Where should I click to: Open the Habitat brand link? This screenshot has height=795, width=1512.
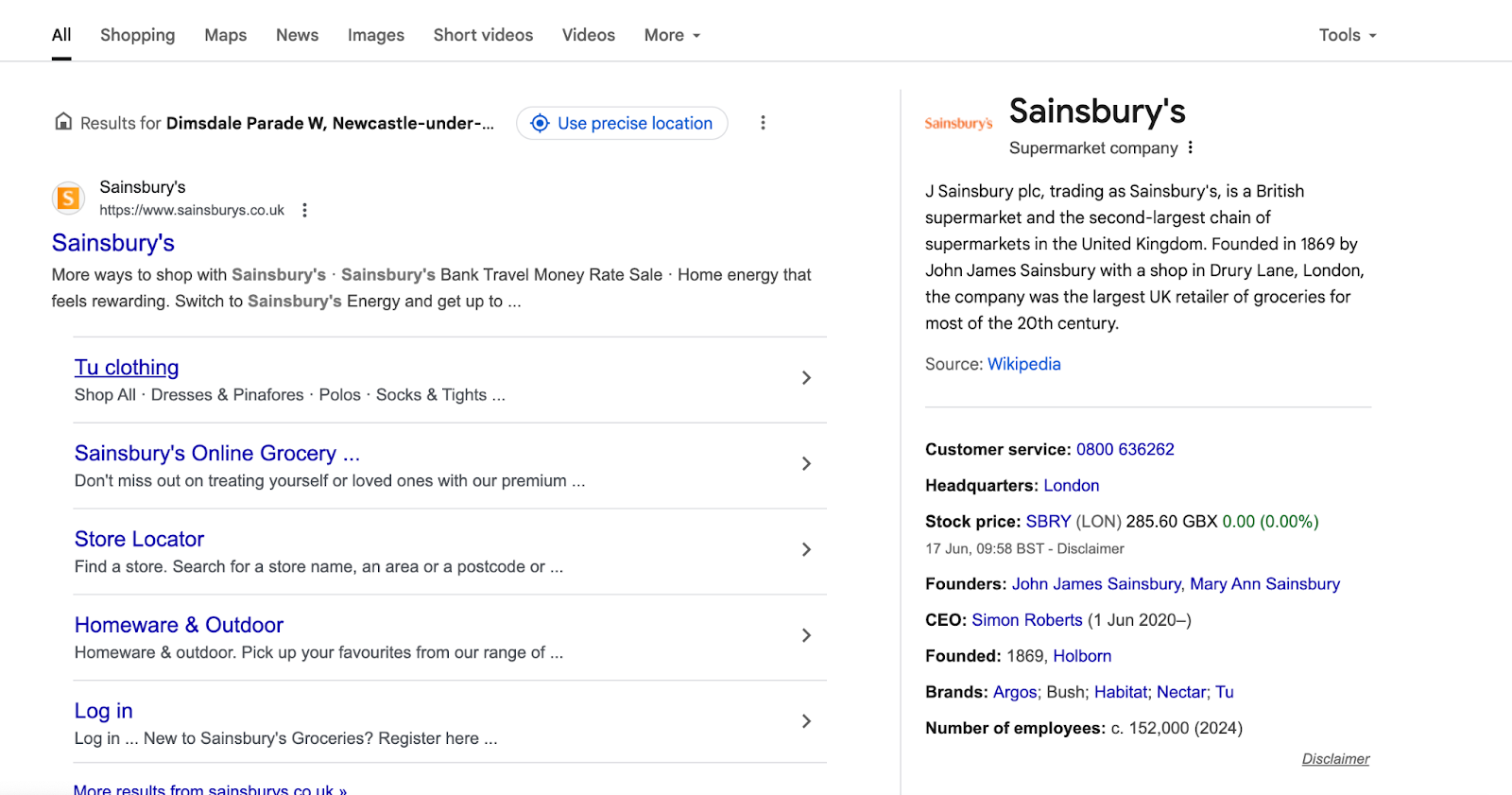click(x=1121, y=692)
